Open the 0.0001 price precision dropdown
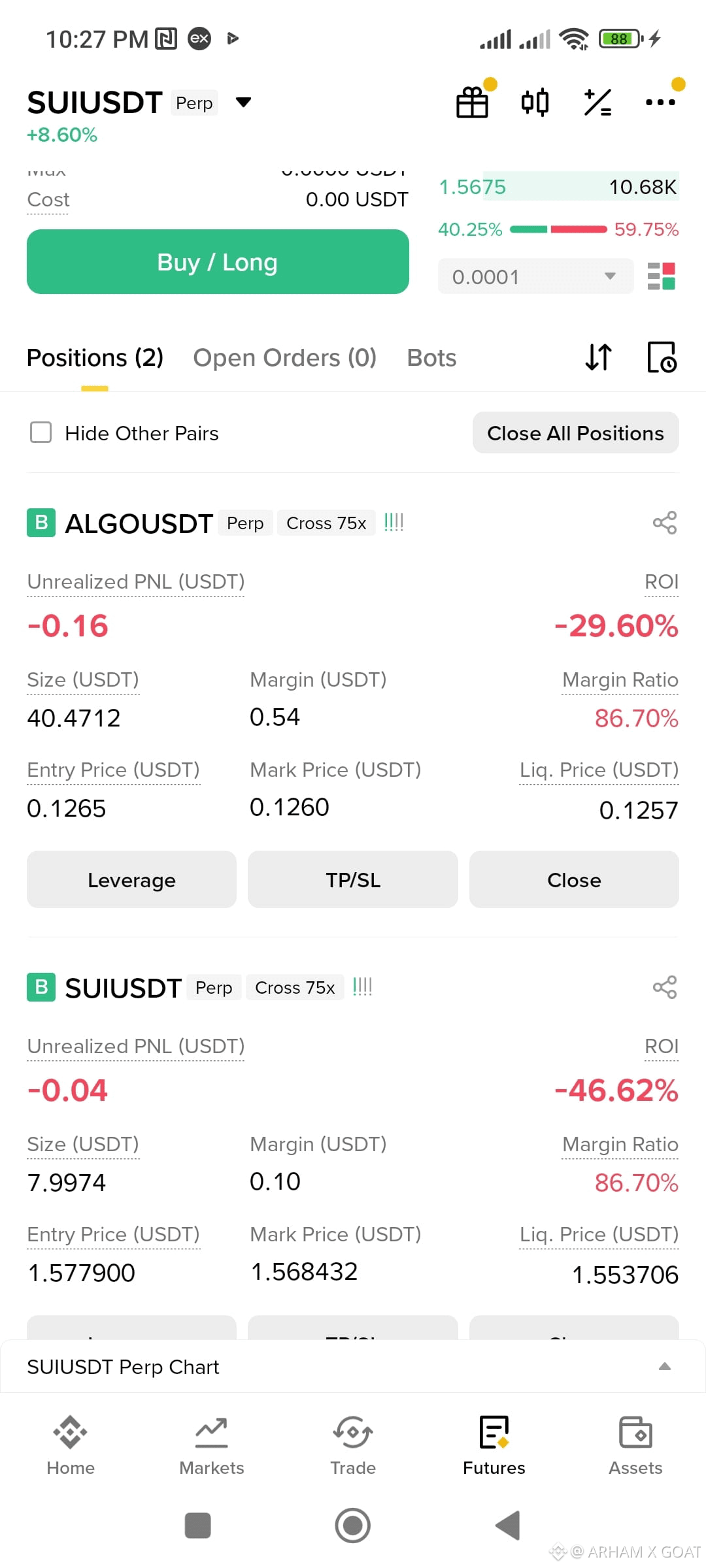The width and height of the screenshot is (706, 1568). click(535, 276)
